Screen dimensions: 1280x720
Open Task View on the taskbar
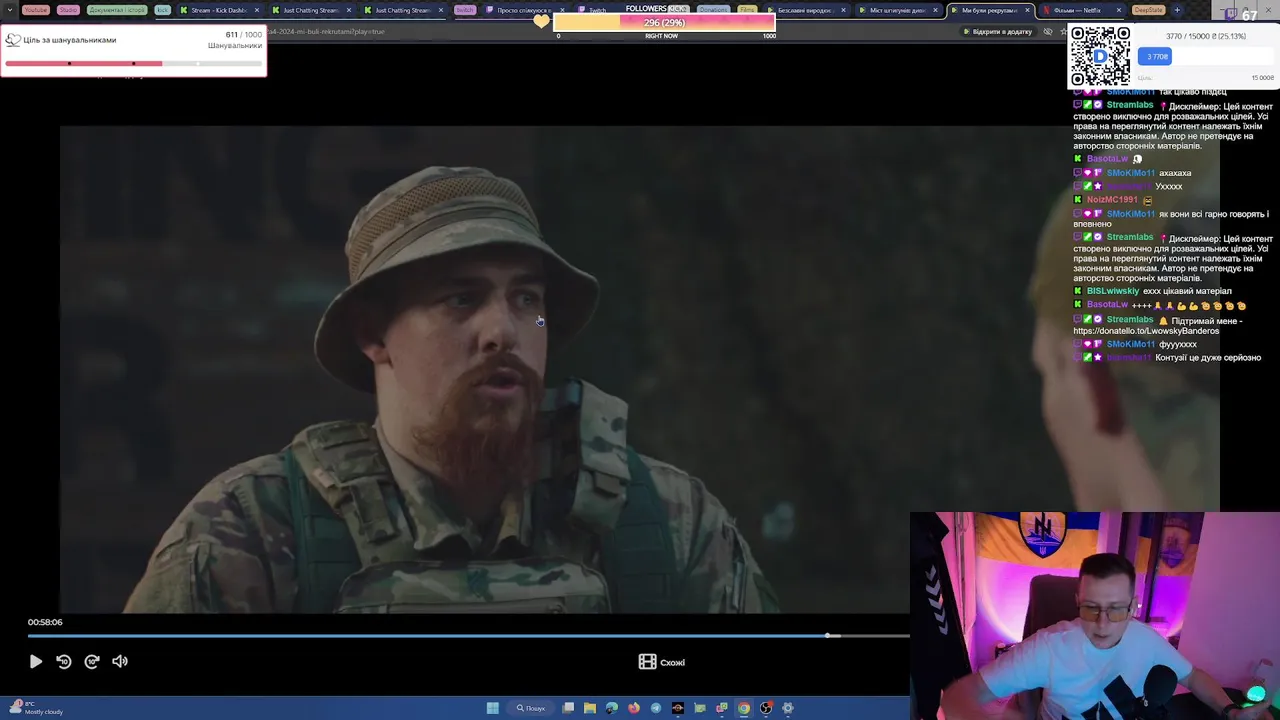568,708
